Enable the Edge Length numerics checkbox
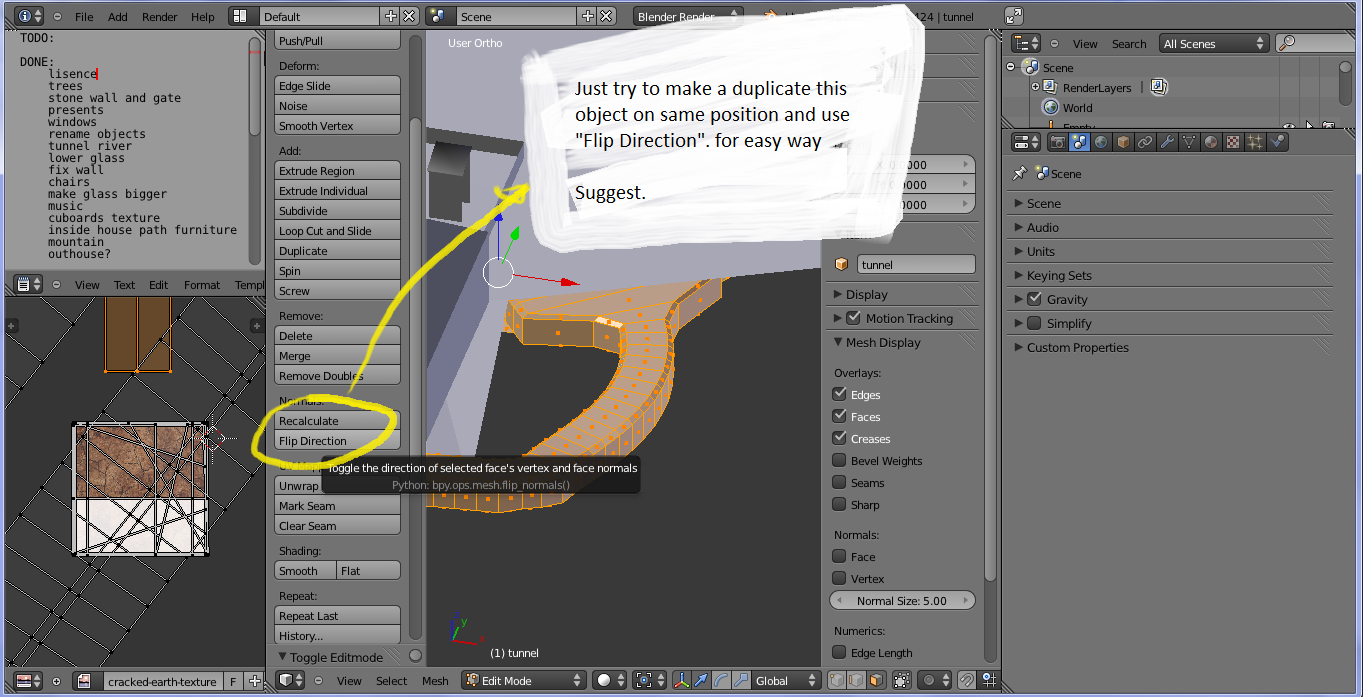The image size is (1363, 697). click(840, 653)
